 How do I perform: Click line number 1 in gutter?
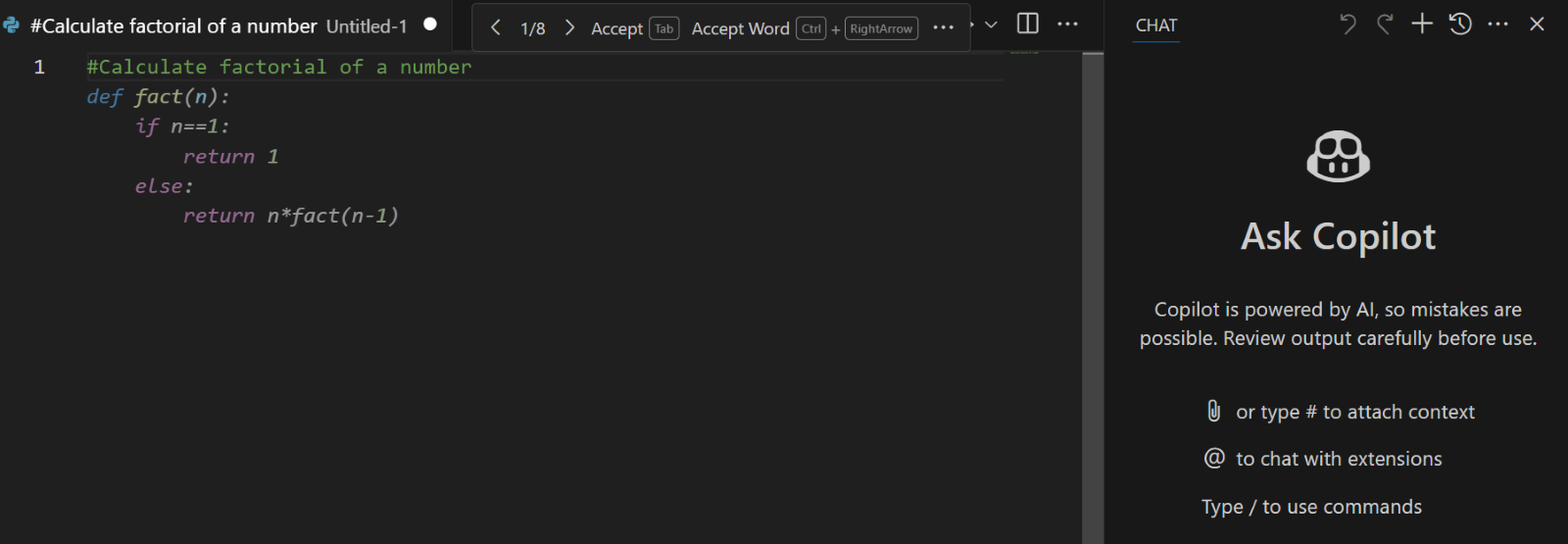(x=39, y=67)
